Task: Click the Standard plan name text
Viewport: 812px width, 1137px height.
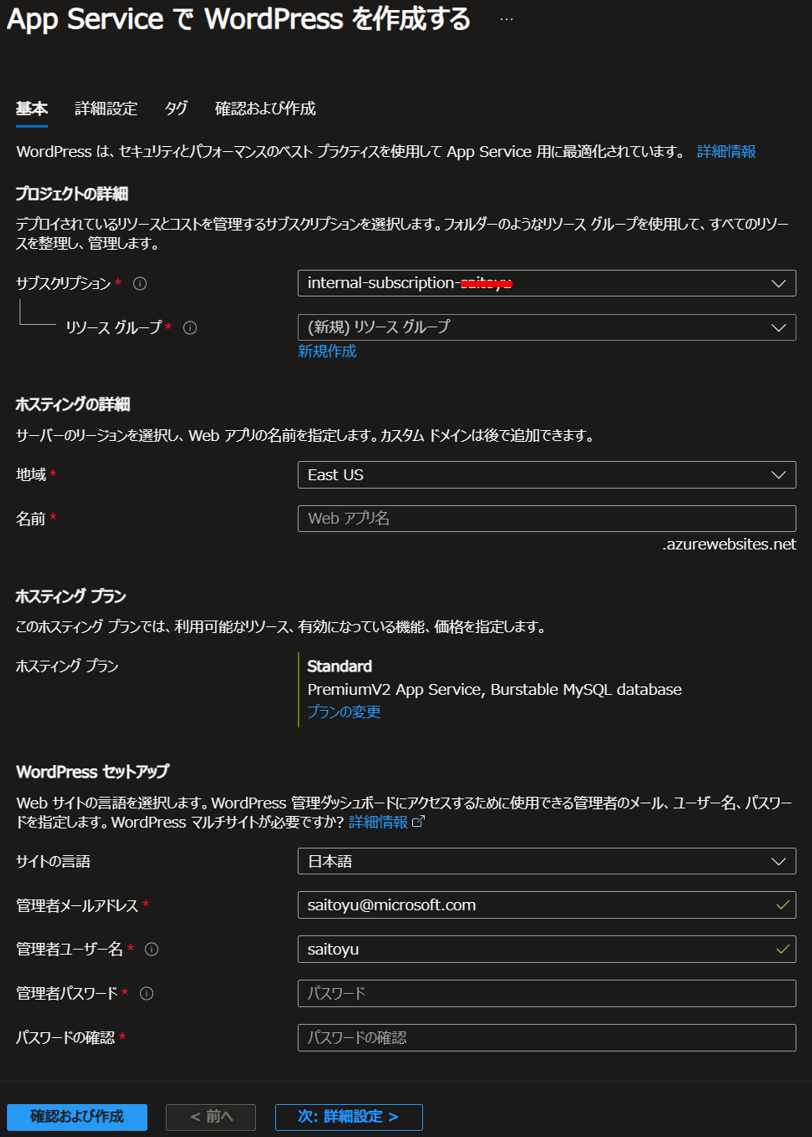Action: (x=339, y=666)
